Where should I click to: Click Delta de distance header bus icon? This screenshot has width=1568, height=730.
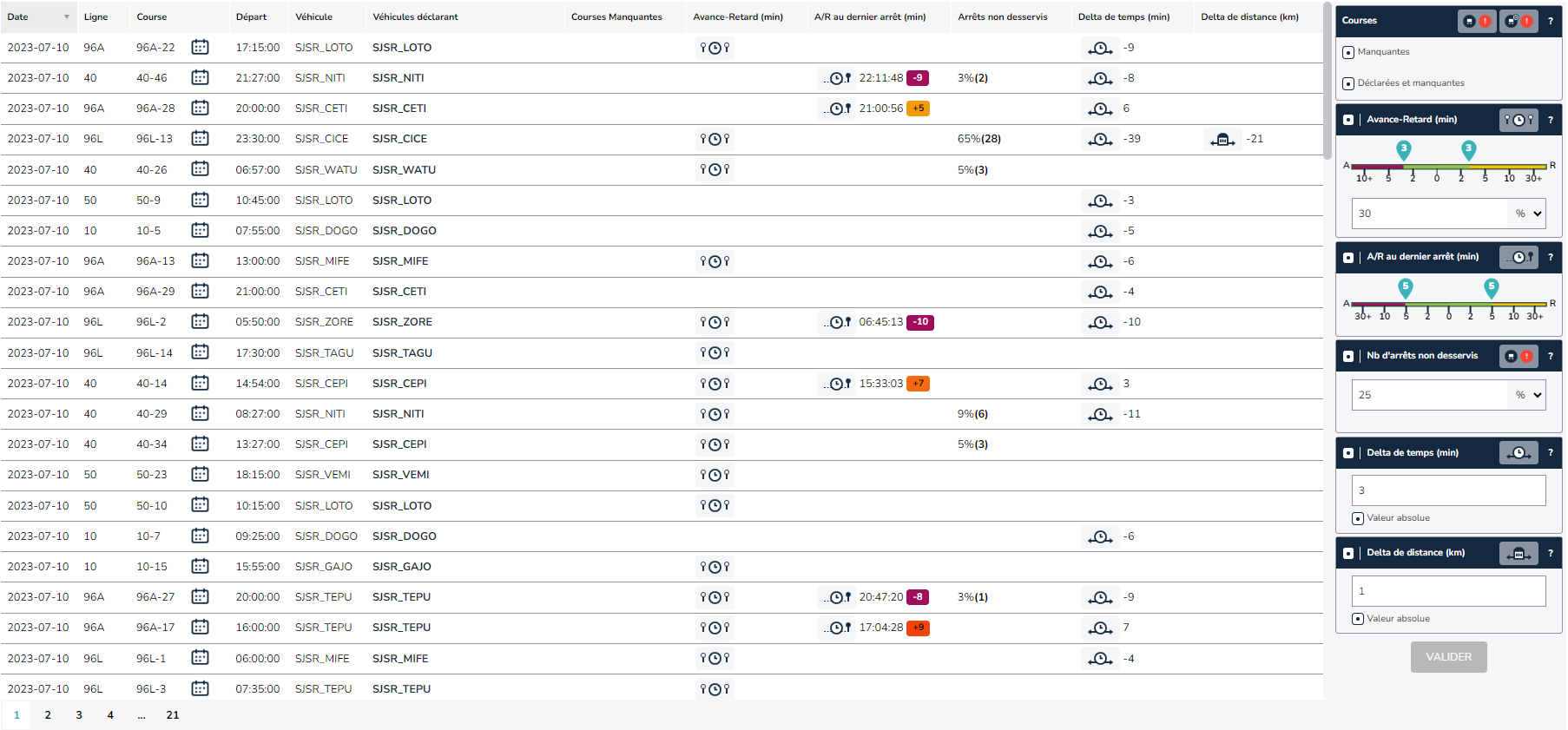1519,553
